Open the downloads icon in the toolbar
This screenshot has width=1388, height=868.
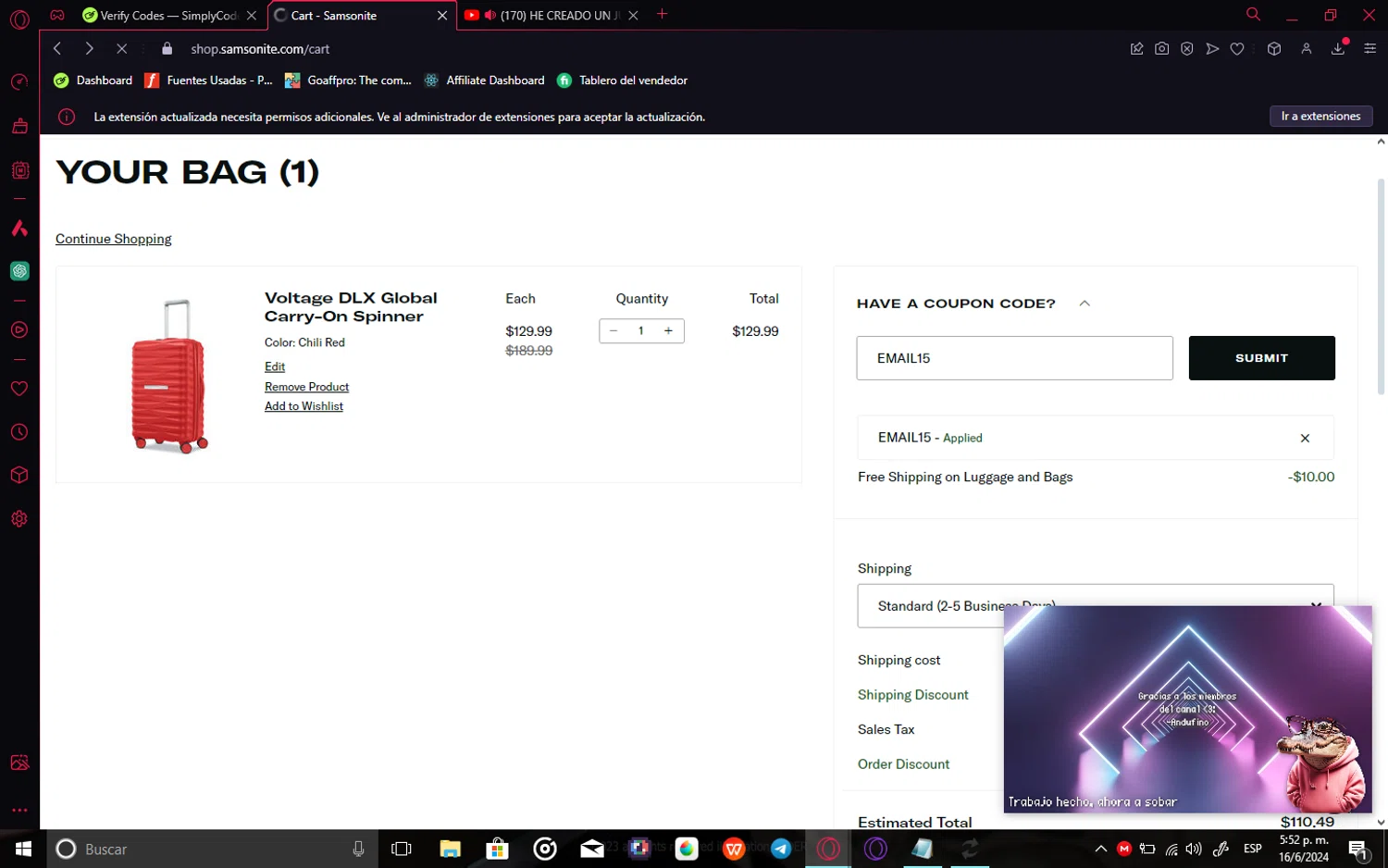coord(1338,48)
